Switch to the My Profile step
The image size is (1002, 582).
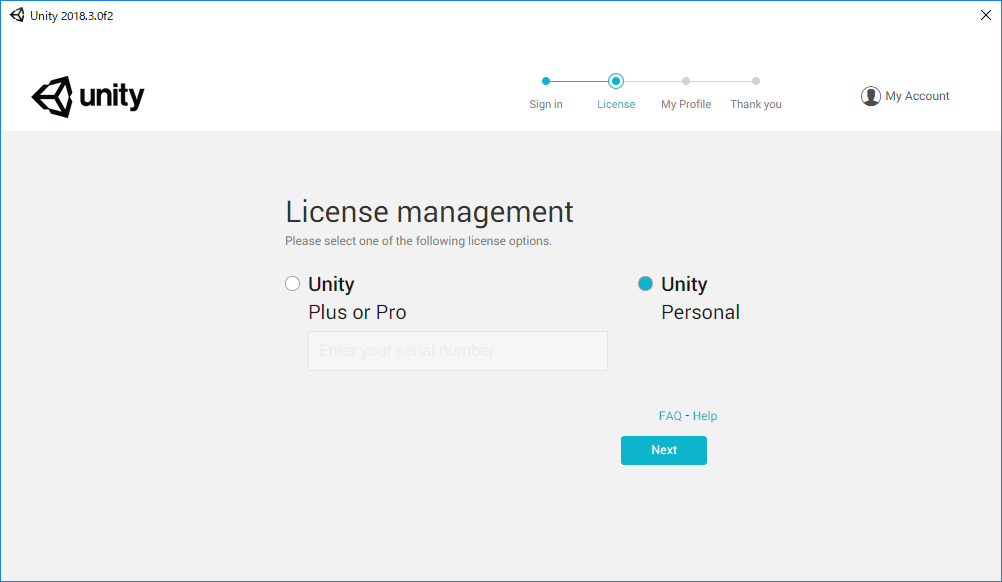[x=685, y=104]
